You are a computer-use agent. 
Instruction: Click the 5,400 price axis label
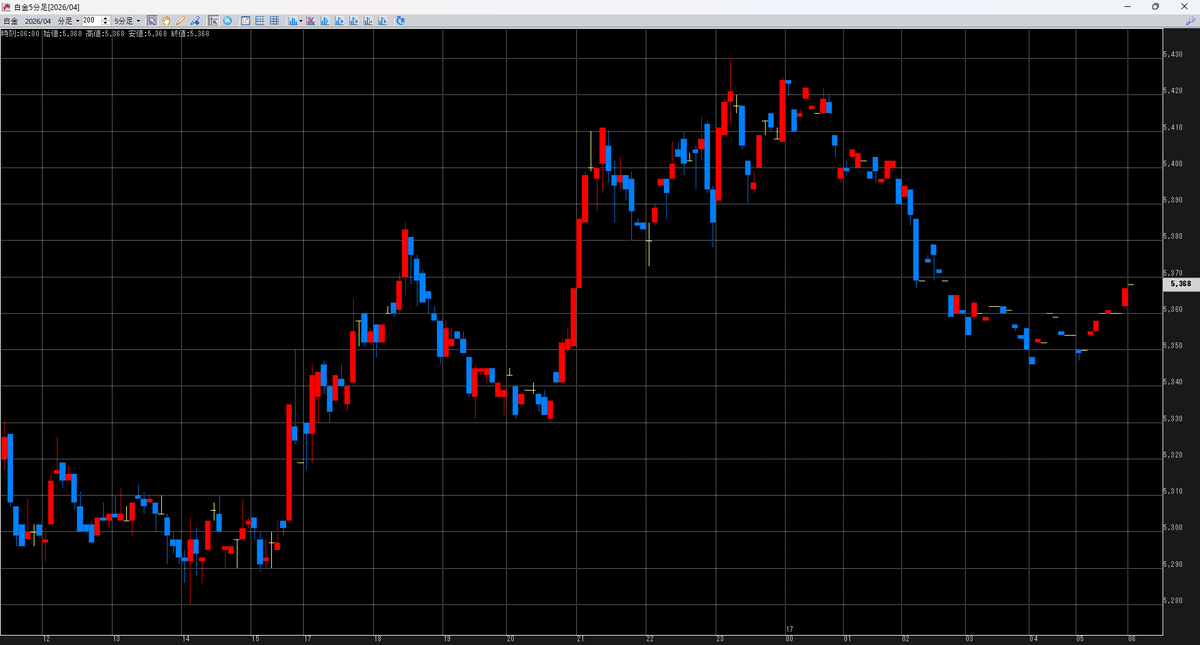[1174, 164]
